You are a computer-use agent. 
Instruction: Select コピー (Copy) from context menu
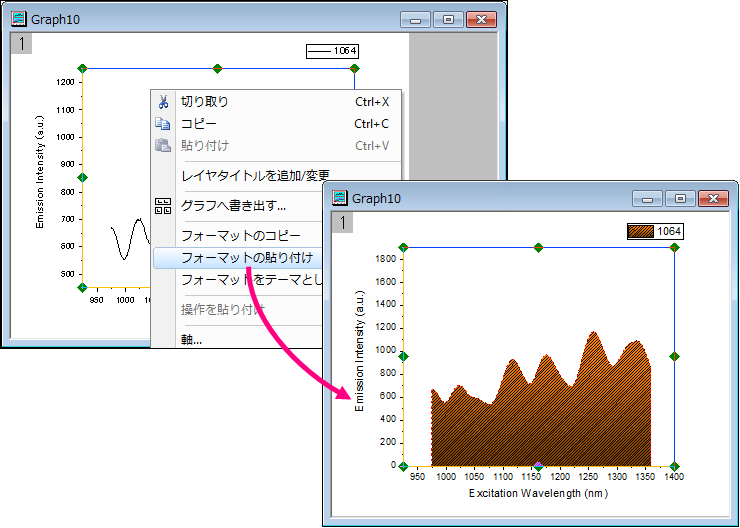click(x=199, y=124)
